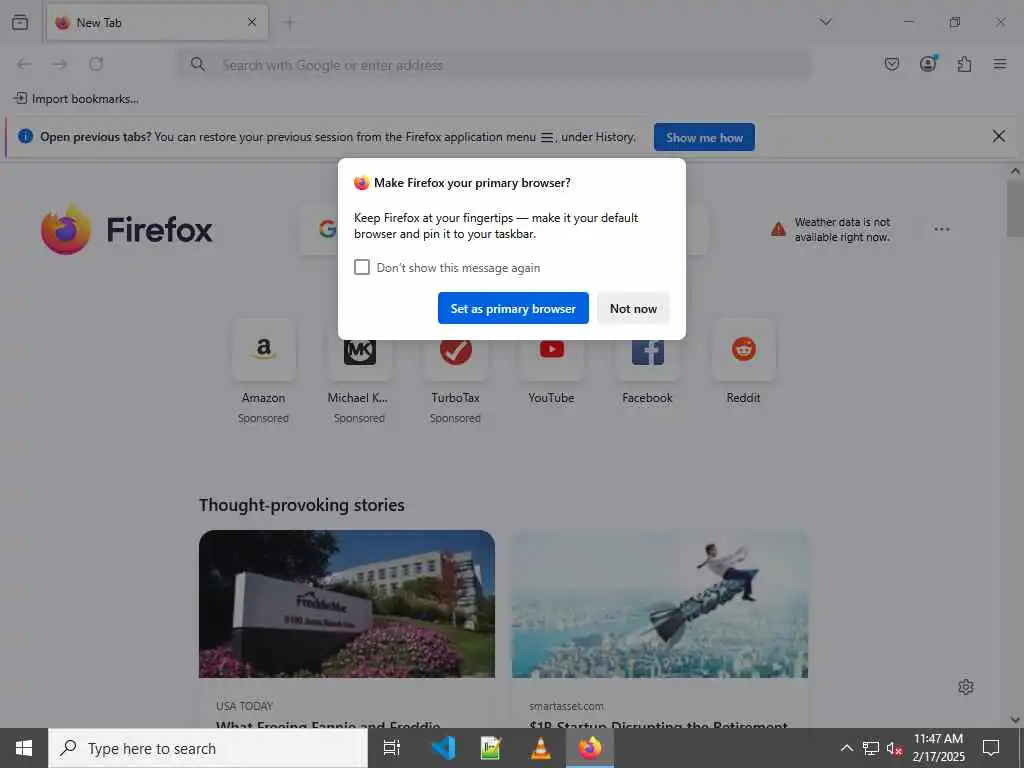Image resolution: width=1024 pixels, height=768 pixels.
Task: Click the USA TODAY source label
Action: 244,706
